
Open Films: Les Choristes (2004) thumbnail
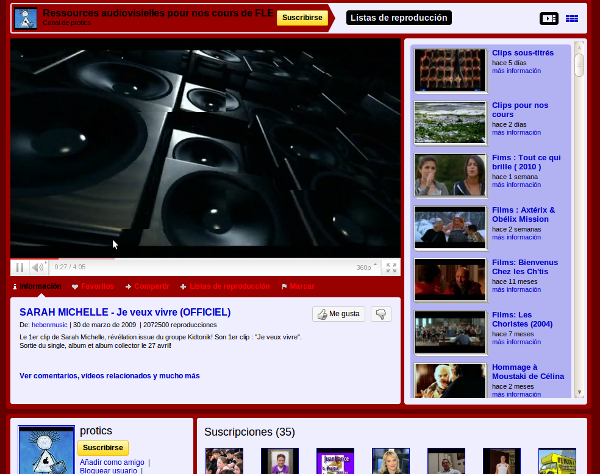point(450,332)
